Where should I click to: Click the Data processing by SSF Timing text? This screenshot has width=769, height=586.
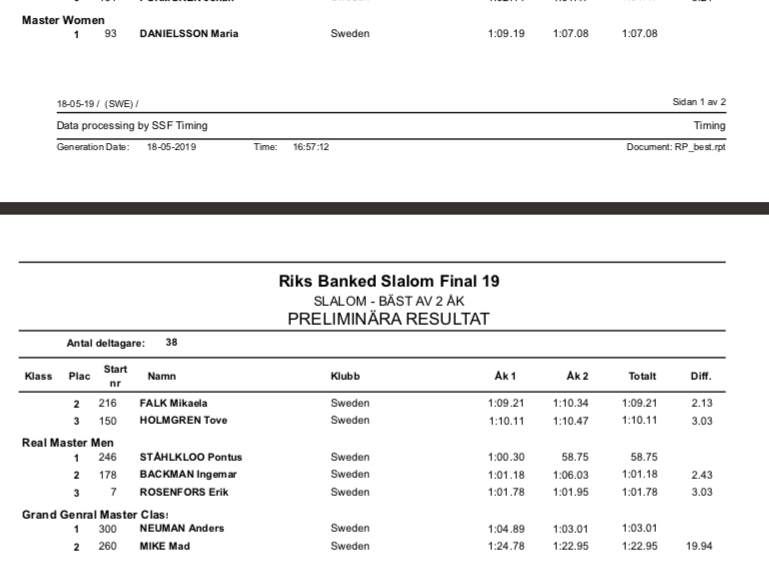pos(132,126)
